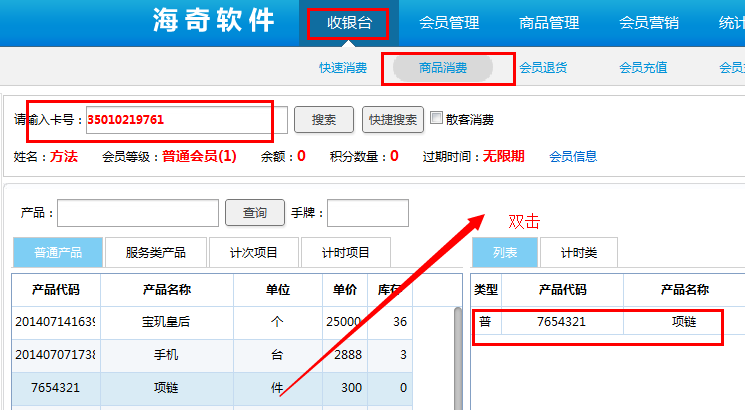The width and height of the screenshot is (745, 410).
Task: Click the 产品 search input field
Action: [x=138, y=213]
